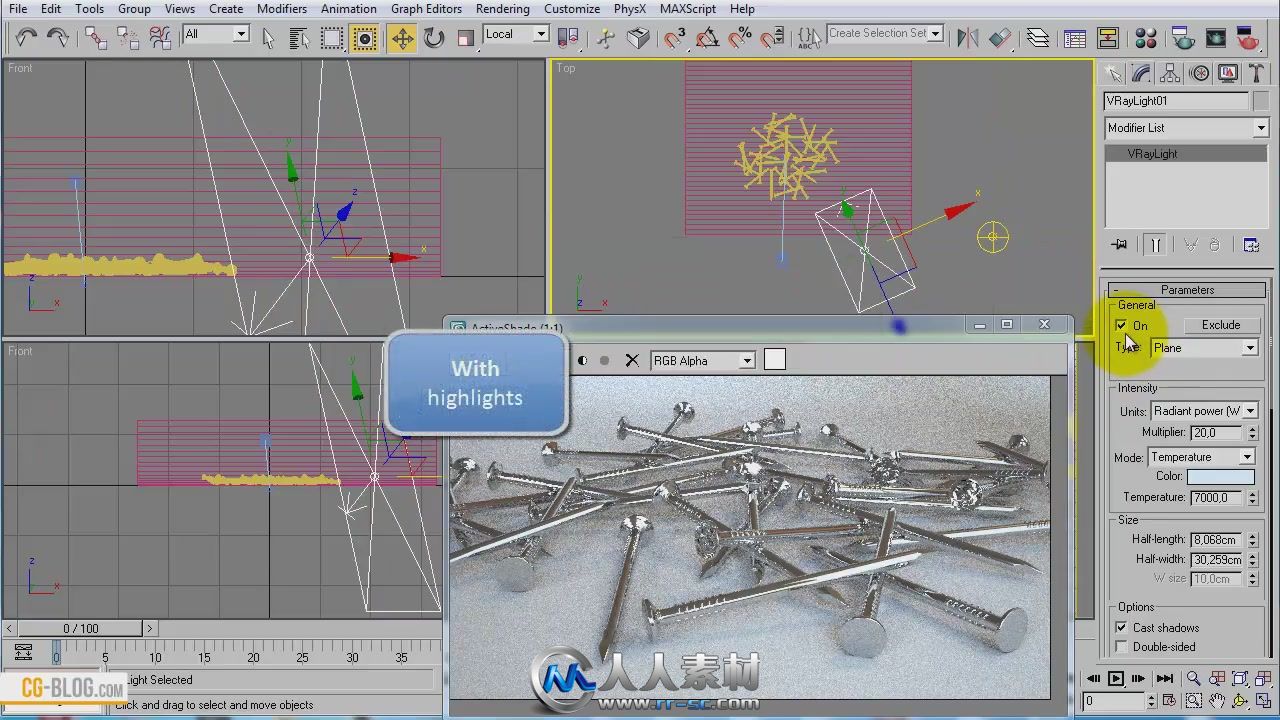Activate Select and Link tool
The image size is (1280, 720).
96,38
